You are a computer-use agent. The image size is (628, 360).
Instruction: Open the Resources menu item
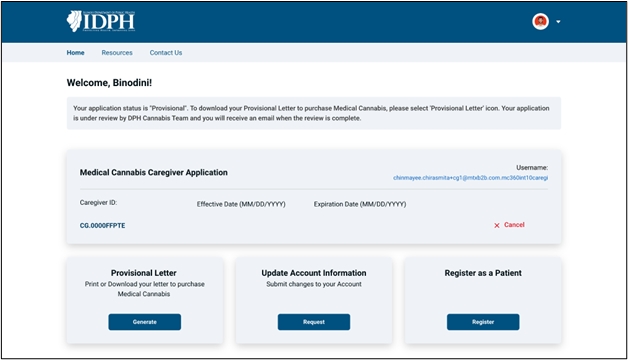pyautogui.click(x=117, y=52)
